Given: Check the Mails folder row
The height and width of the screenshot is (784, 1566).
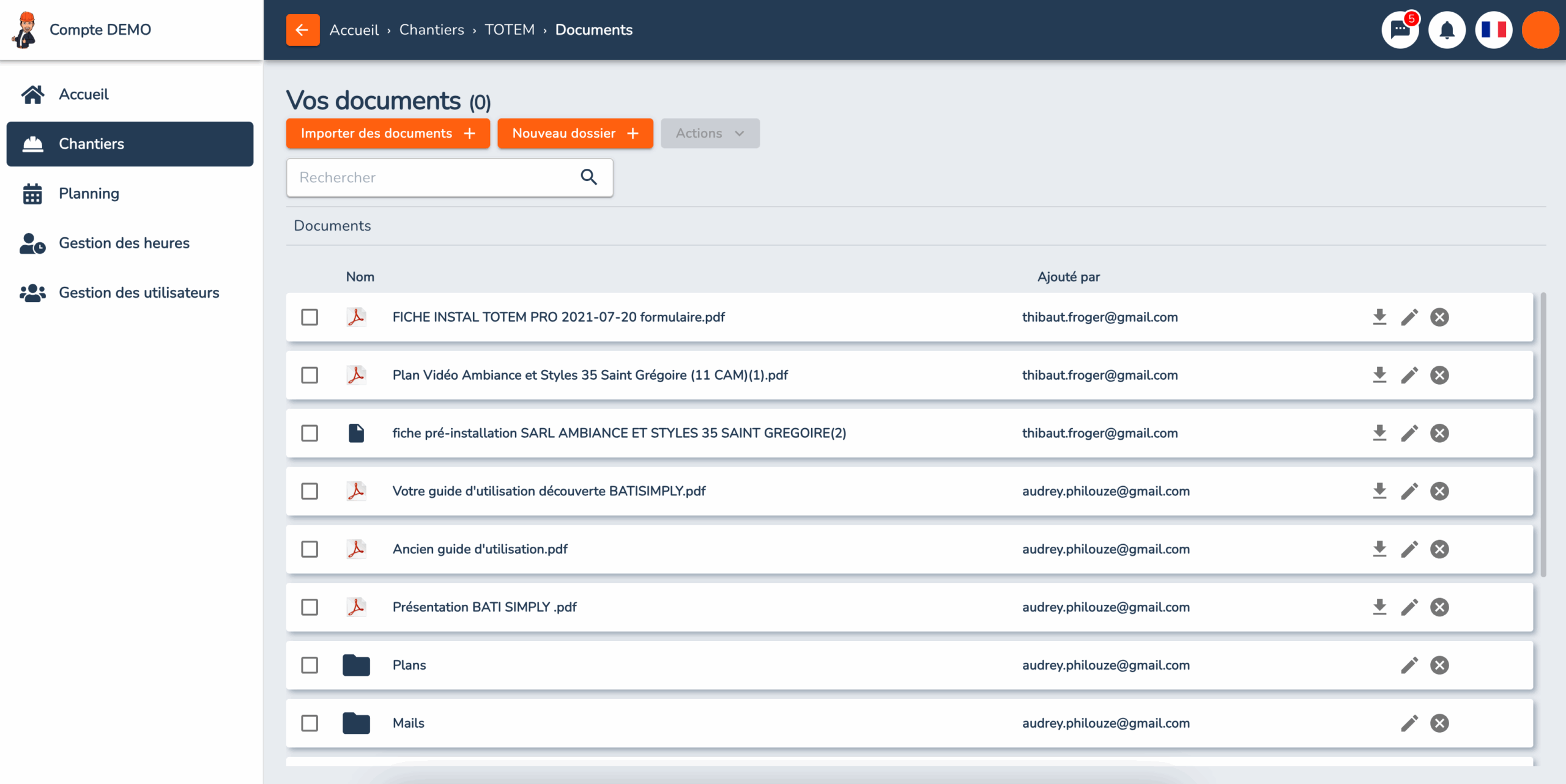Looking at the screenshot, I should pos(310,723).
